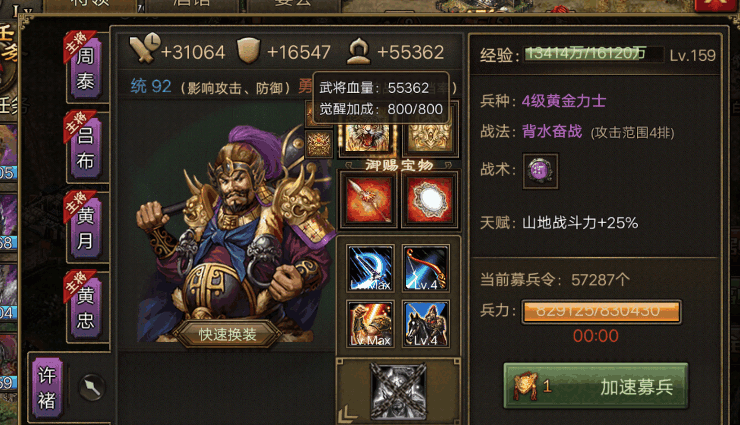Select general 吕布 tab
Viewport: 740px width, 425px height.
(86, 147)
